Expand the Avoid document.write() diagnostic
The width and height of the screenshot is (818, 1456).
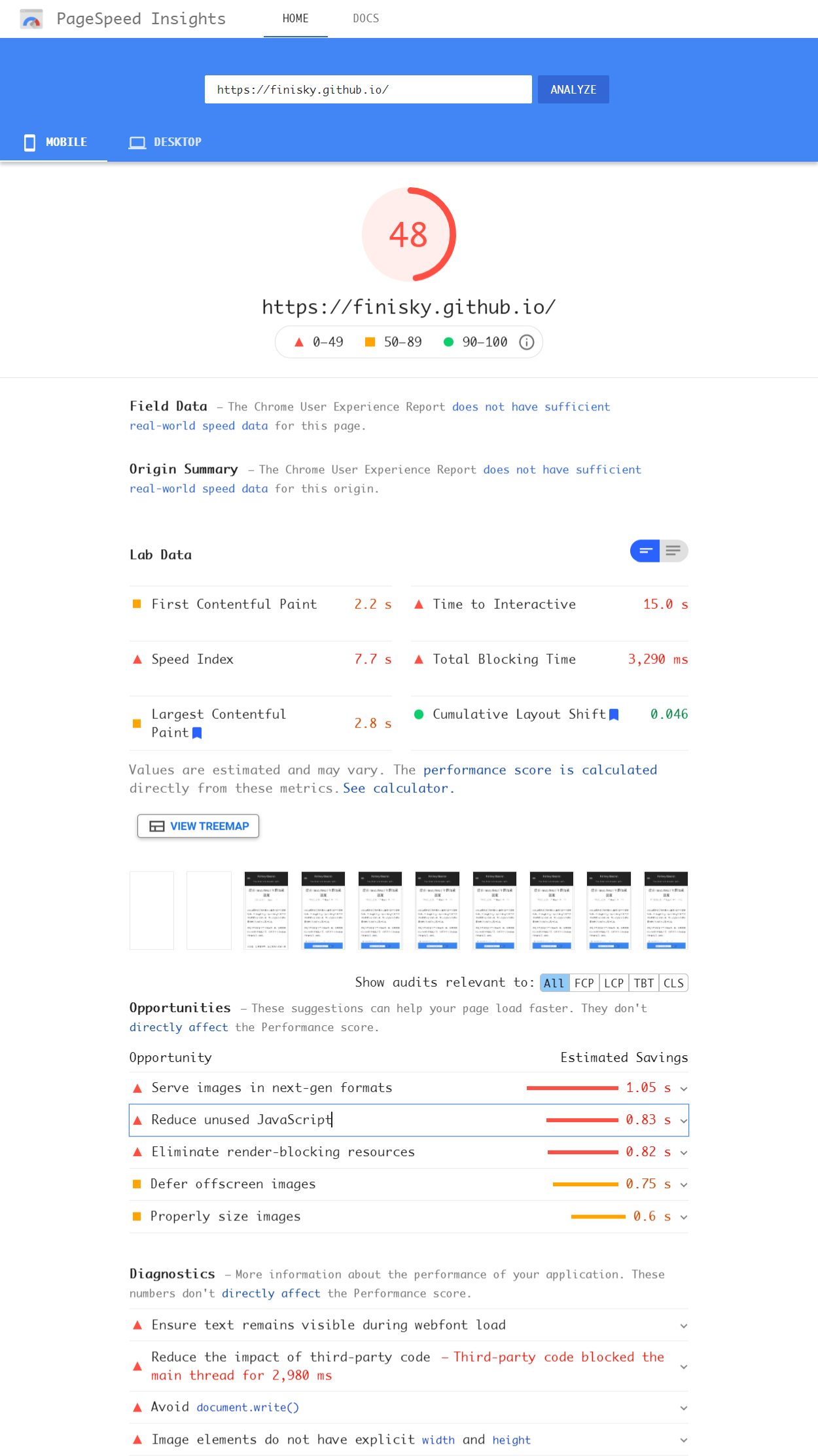coord(409,1408)
